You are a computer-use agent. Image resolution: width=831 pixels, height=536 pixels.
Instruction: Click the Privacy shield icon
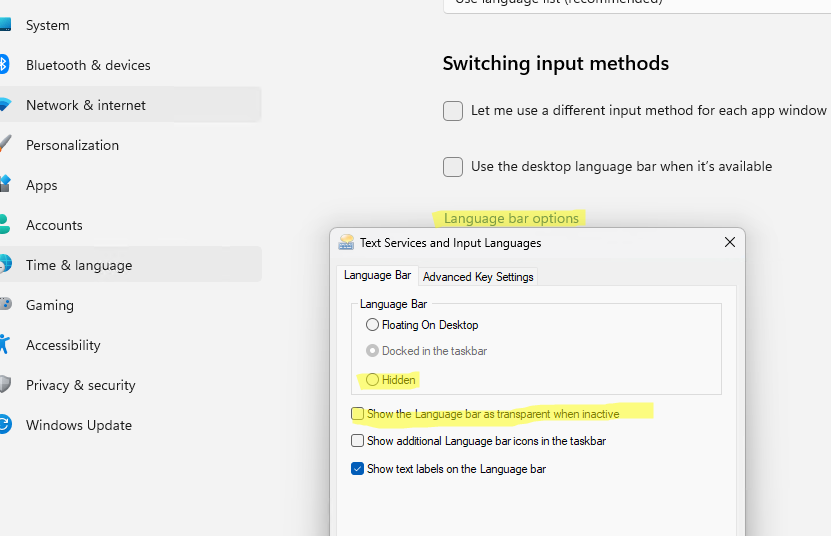pos(5,384)
